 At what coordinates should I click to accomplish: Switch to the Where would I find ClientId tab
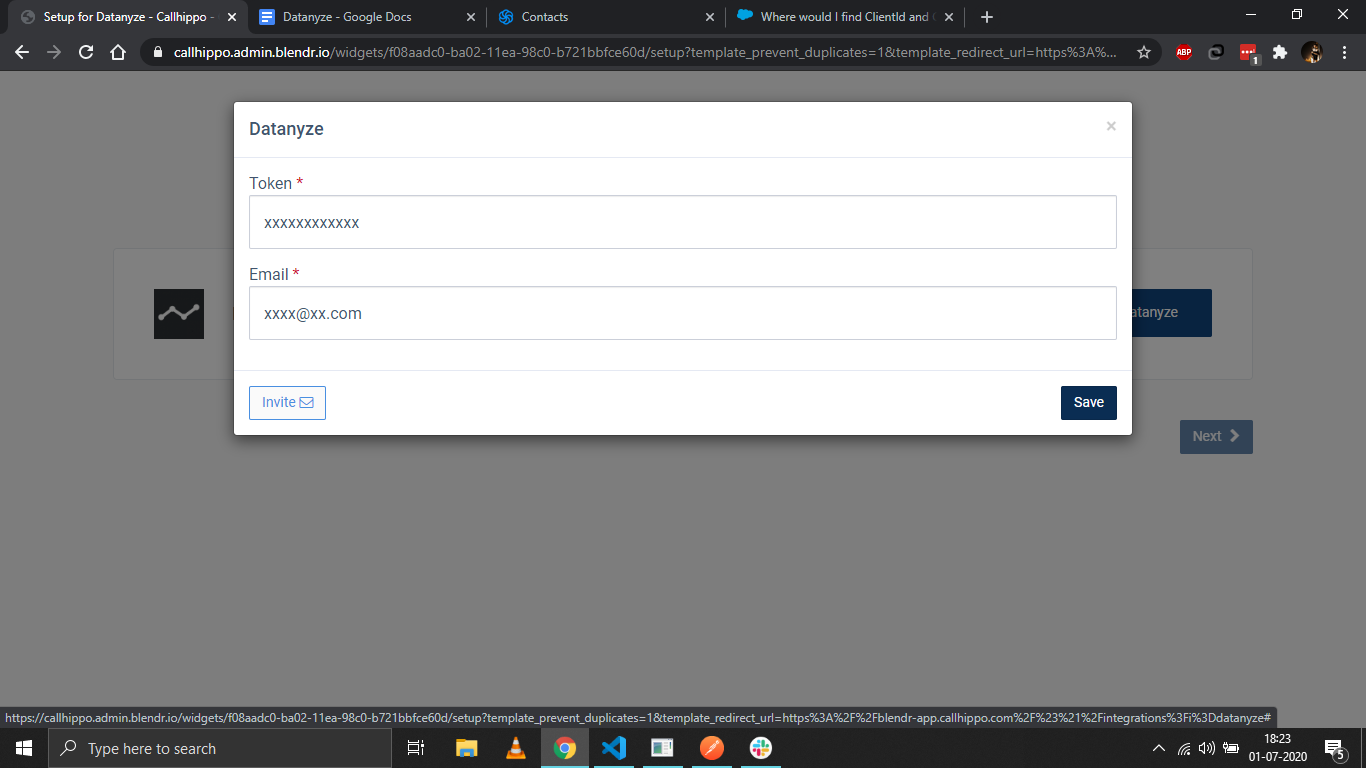843,17
